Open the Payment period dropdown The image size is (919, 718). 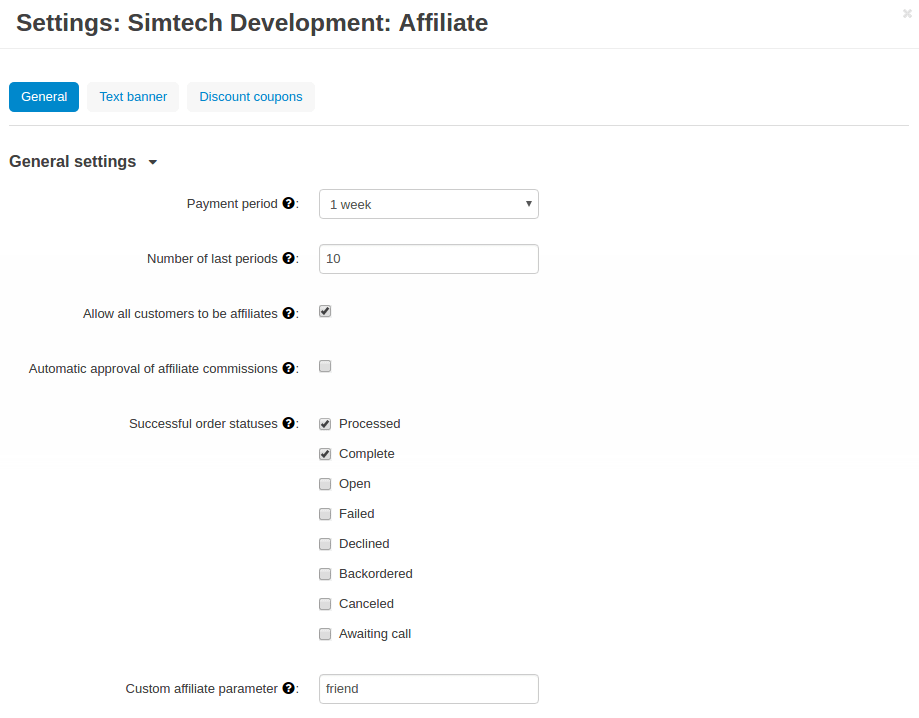428,204
